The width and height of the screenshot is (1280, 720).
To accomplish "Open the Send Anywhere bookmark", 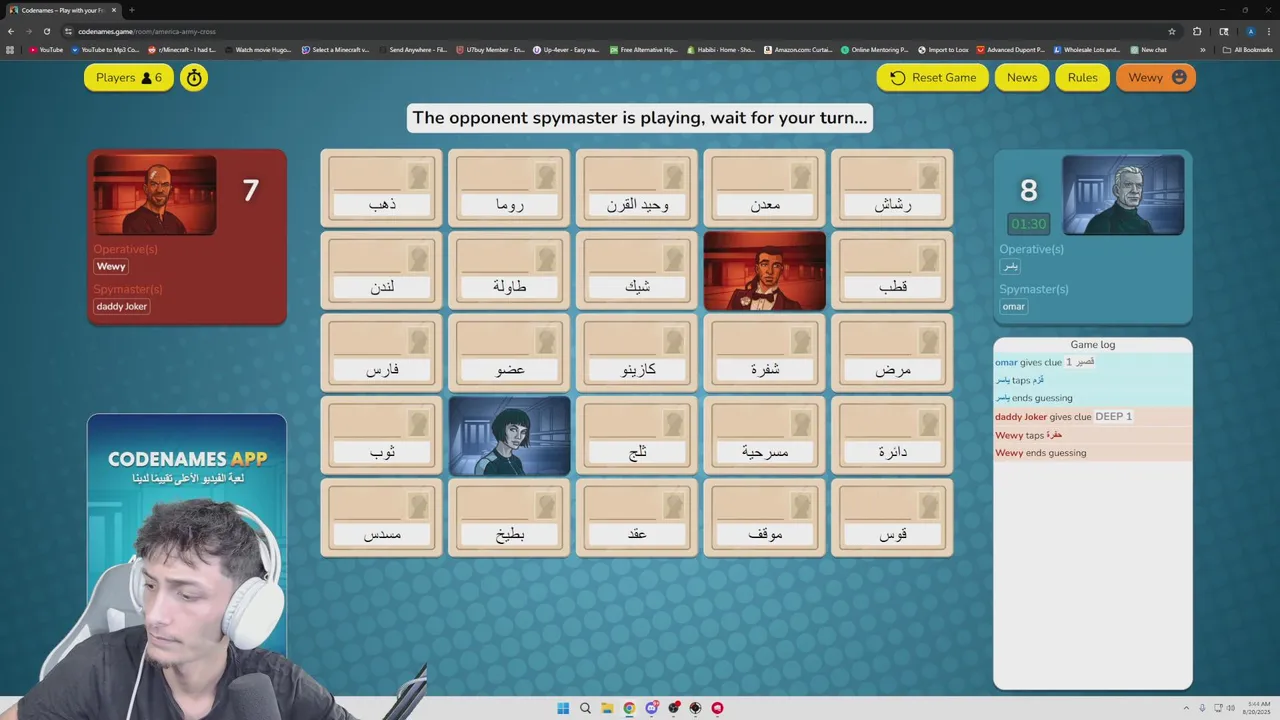I will (413, 49).
